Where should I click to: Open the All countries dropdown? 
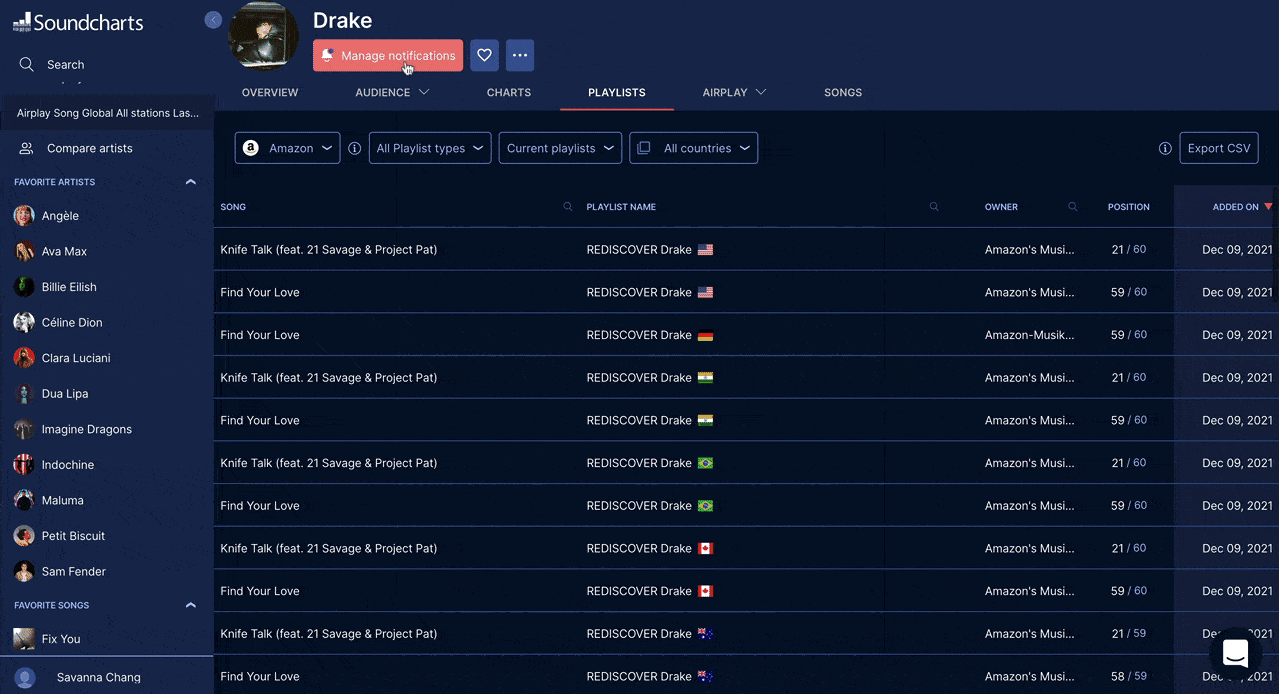[694, 148]
